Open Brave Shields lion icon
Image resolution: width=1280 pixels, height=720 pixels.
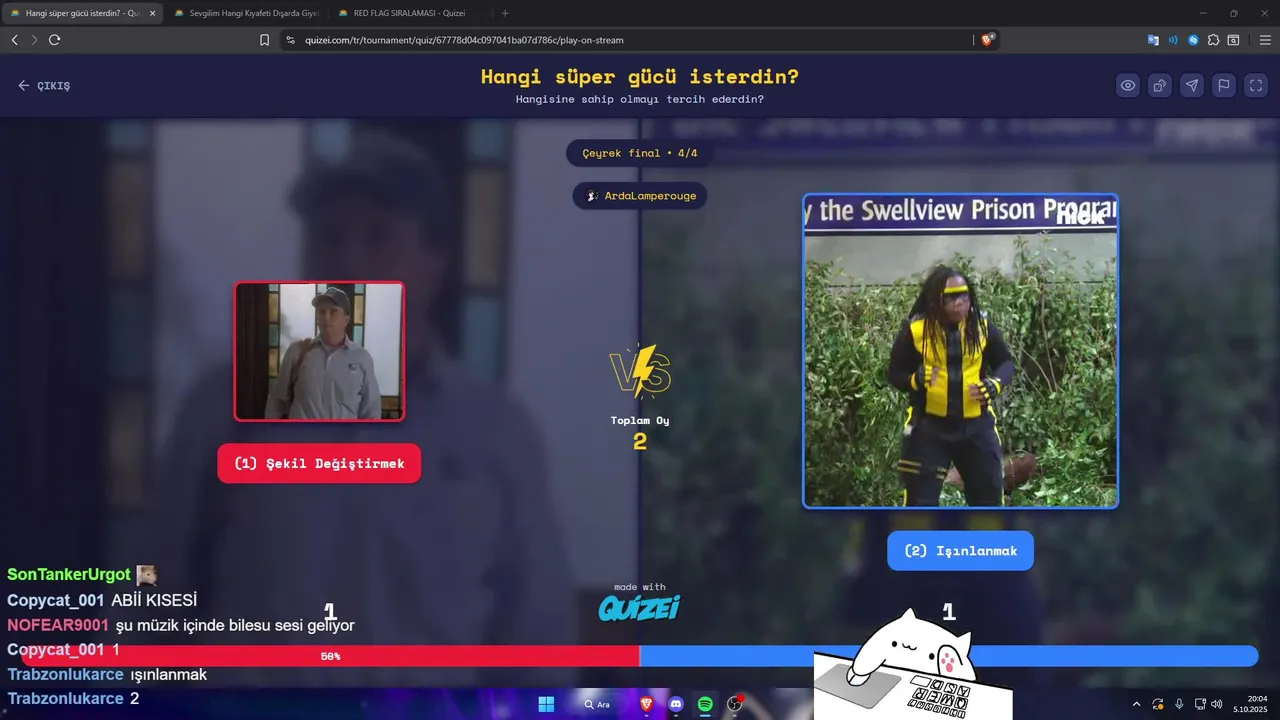(x=989, y=40)
